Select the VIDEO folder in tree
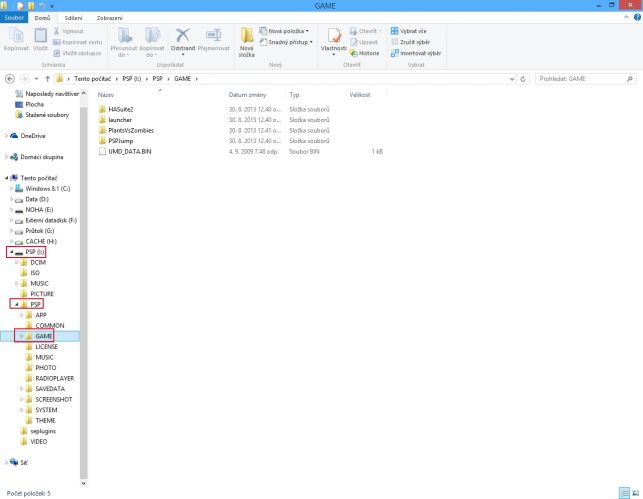 click(39, 442)
